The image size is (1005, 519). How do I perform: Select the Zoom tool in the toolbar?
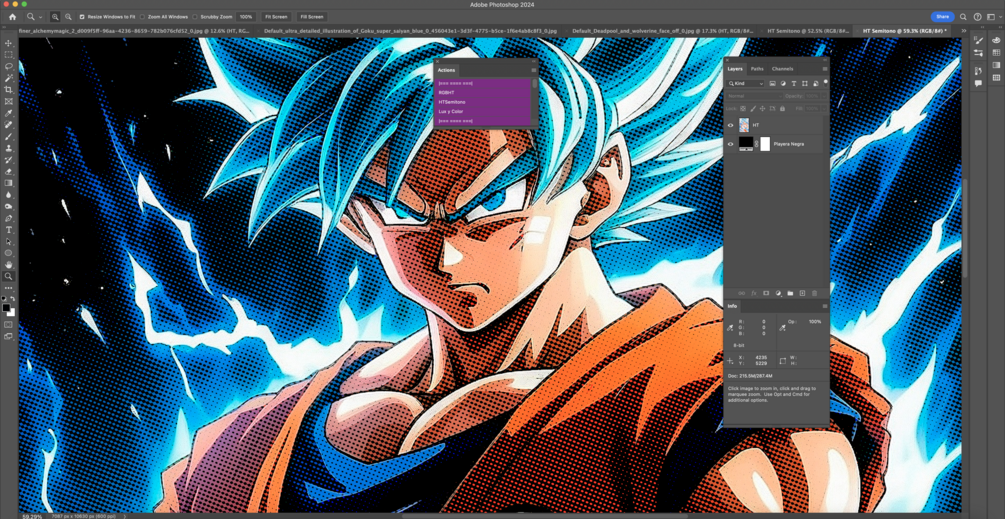coord(9,276)
